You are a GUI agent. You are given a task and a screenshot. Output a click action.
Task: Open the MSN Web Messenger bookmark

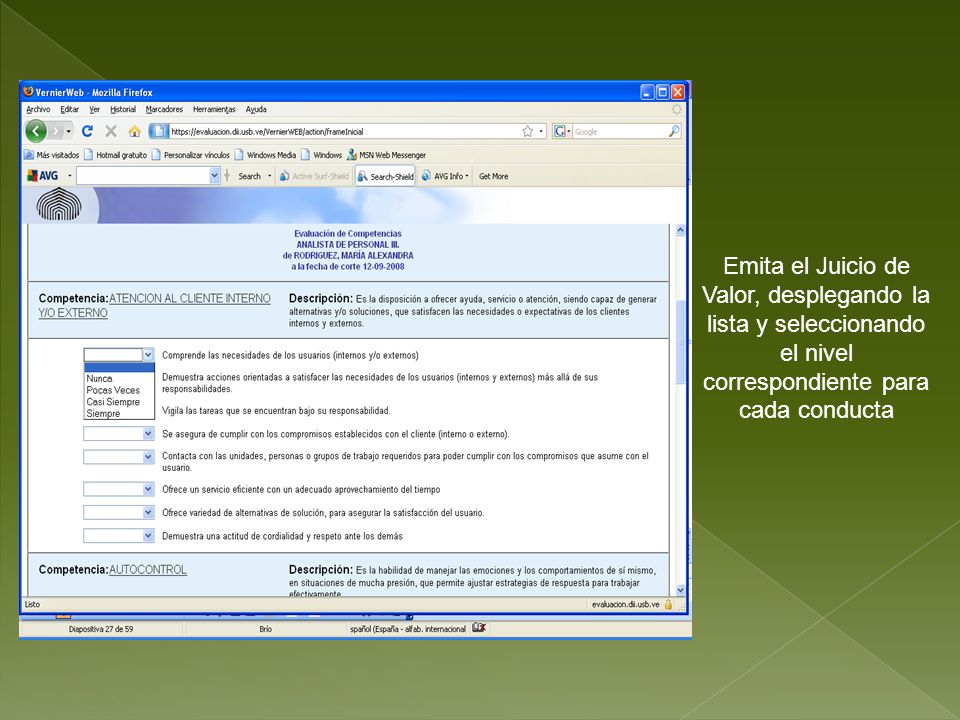point(386,155)
